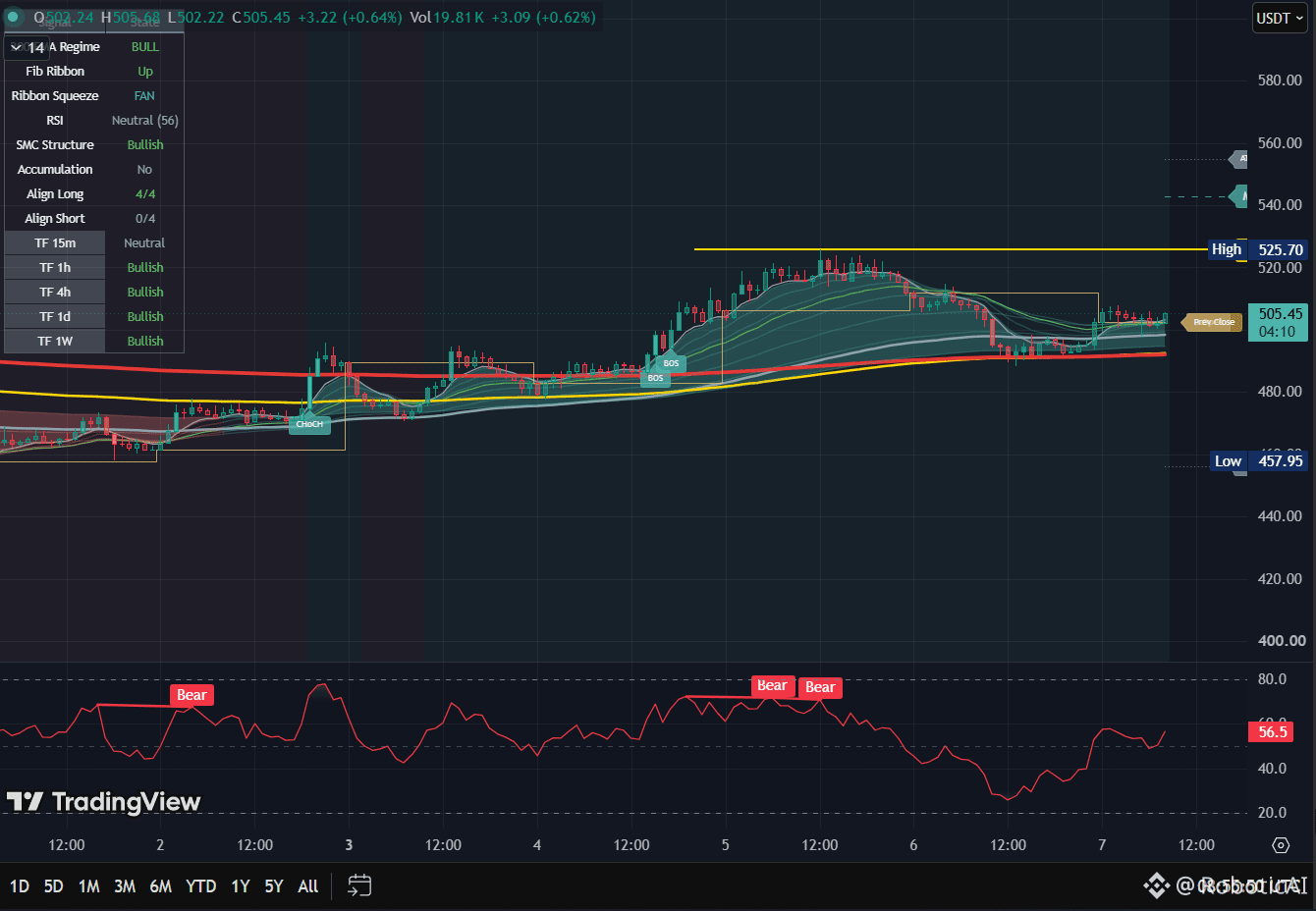
Task: Click the 80.0 RSI axis label
Action: click(x=1272, y=679)
